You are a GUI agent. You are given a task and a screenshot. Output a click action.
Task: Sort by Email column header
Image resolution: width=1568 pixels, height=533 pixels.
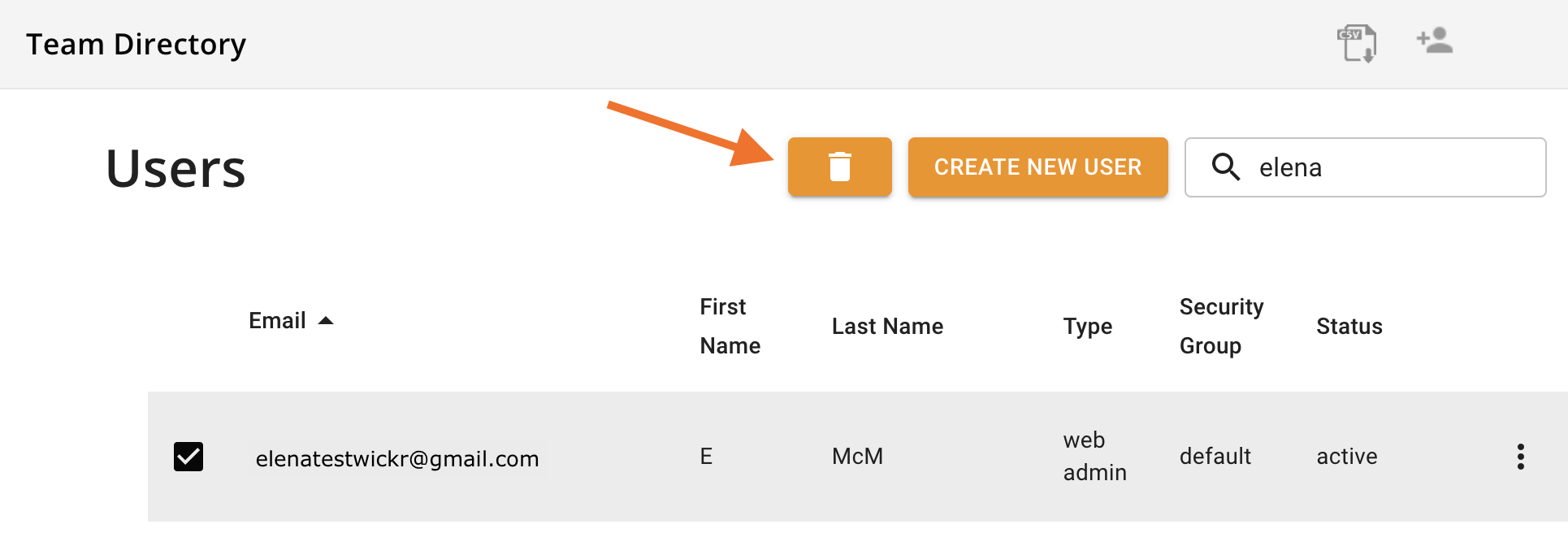click(277, 321)
